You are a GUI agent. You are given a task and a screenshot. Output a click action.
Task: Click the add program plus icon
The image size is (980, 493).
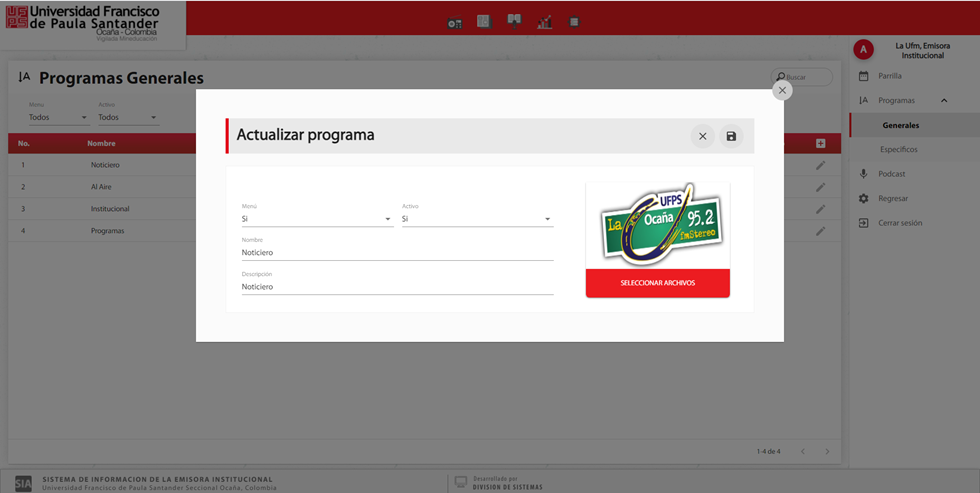click(820, 144)
